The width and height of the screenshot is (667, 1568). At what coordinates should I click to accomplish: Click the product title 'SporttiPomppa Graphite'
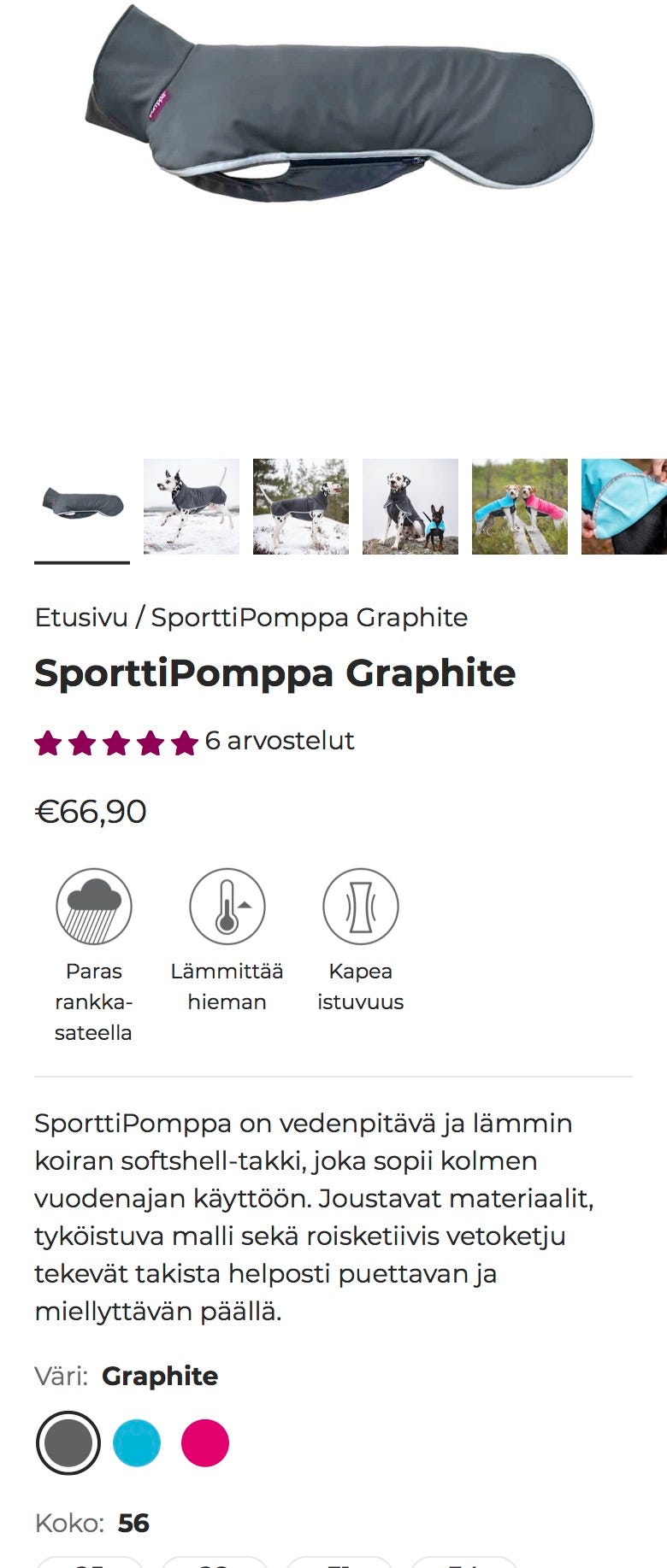[x=274, y=673]
